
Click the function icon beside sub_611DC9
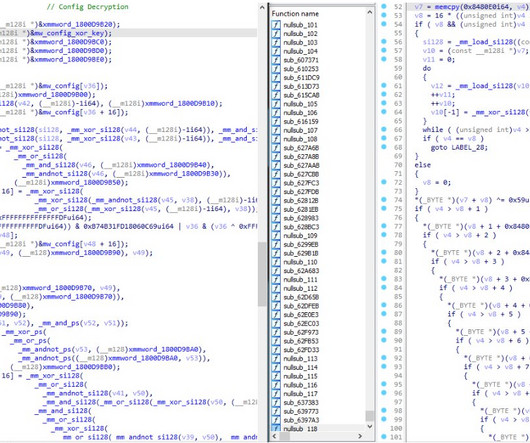tap(276, 78)
